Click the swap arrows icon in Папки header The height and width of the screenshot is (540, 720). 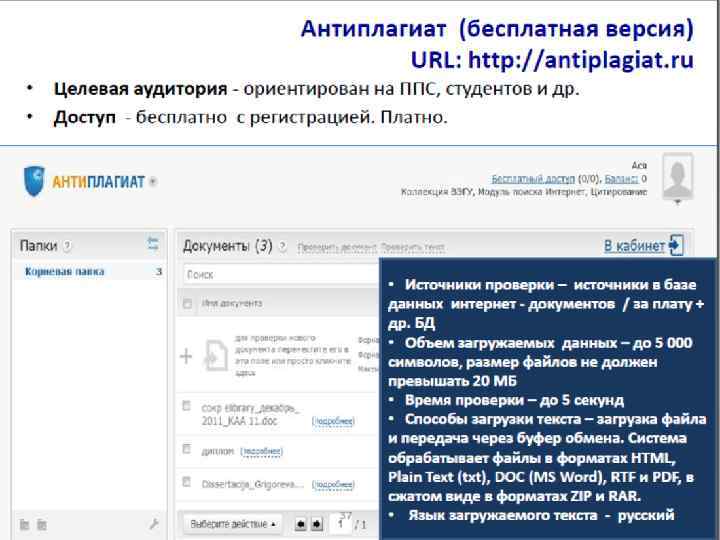(153, 243)
